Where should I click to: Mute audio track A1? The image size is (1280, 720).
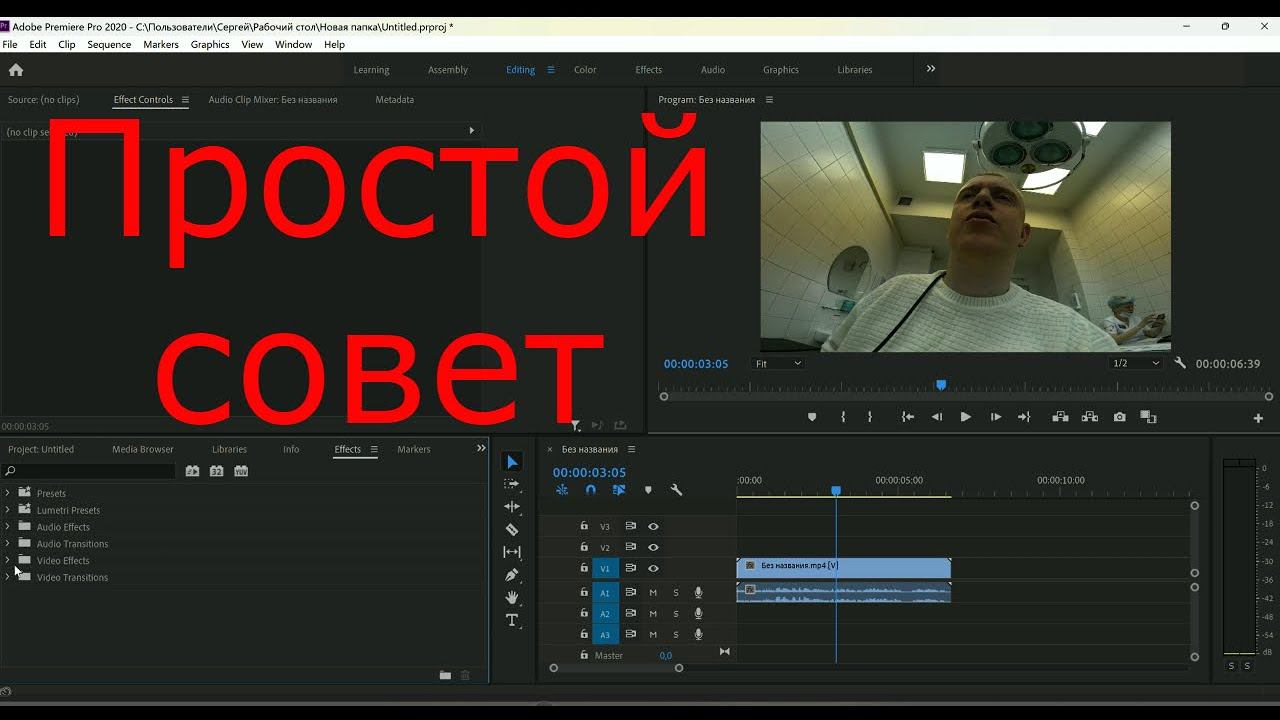tap(653, 593)
